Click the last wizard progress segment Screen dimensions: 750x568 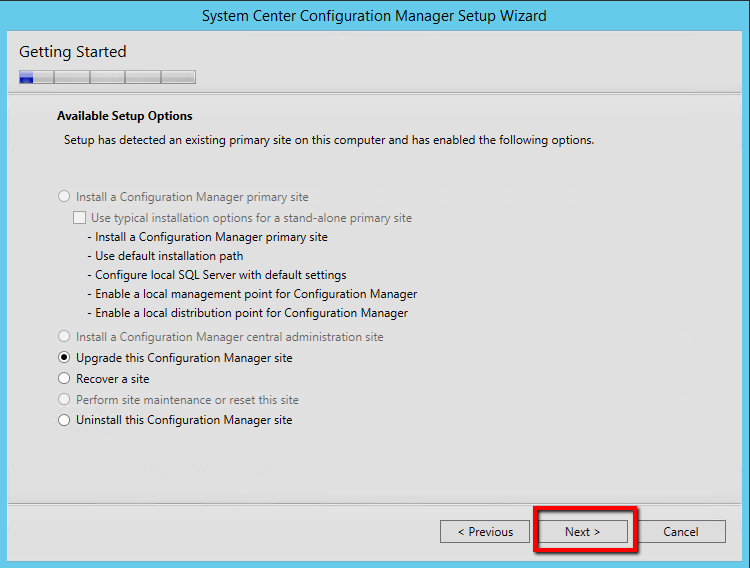coord(179,77)
